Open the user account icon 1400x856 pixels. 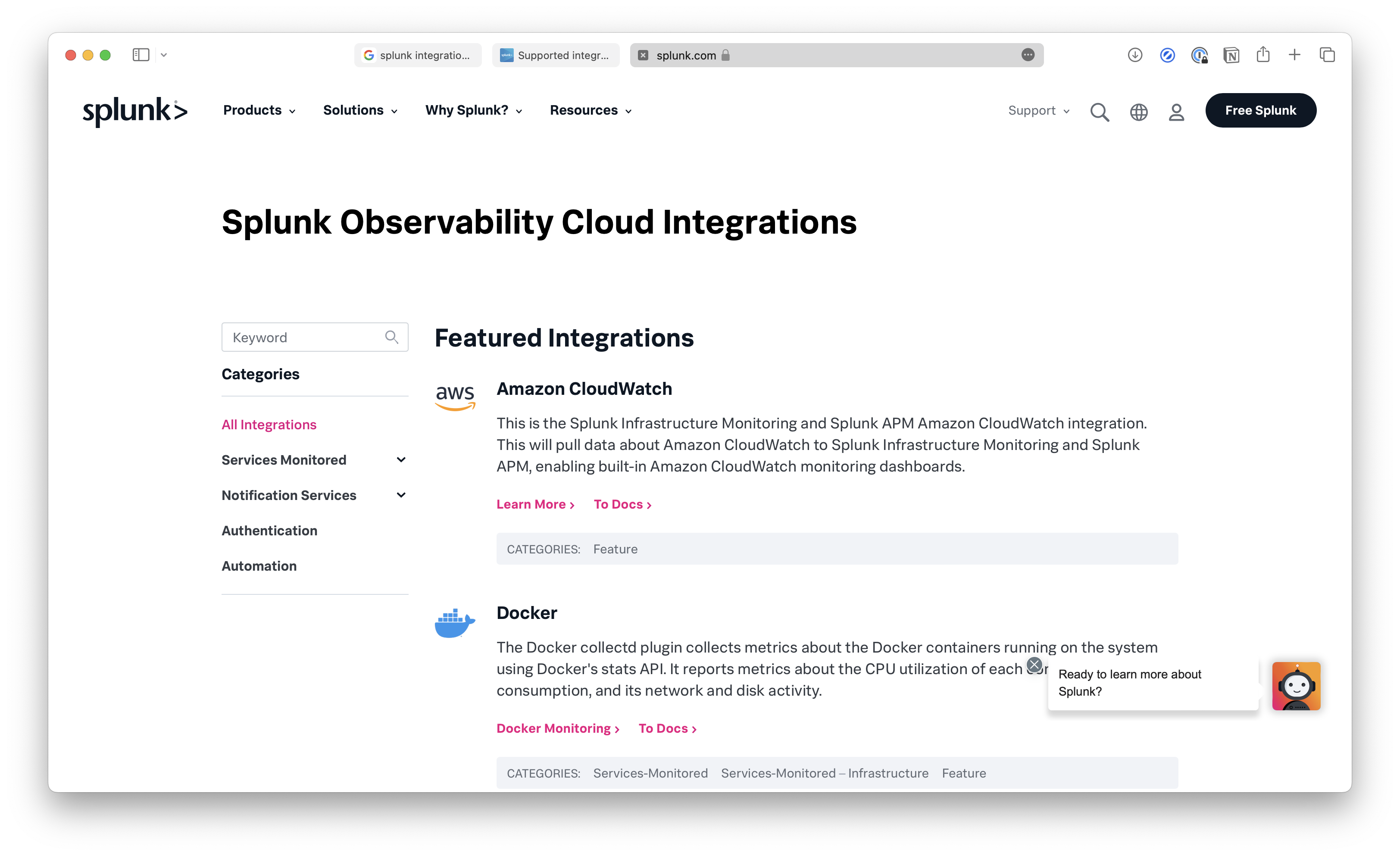[x=1176, y=112]
